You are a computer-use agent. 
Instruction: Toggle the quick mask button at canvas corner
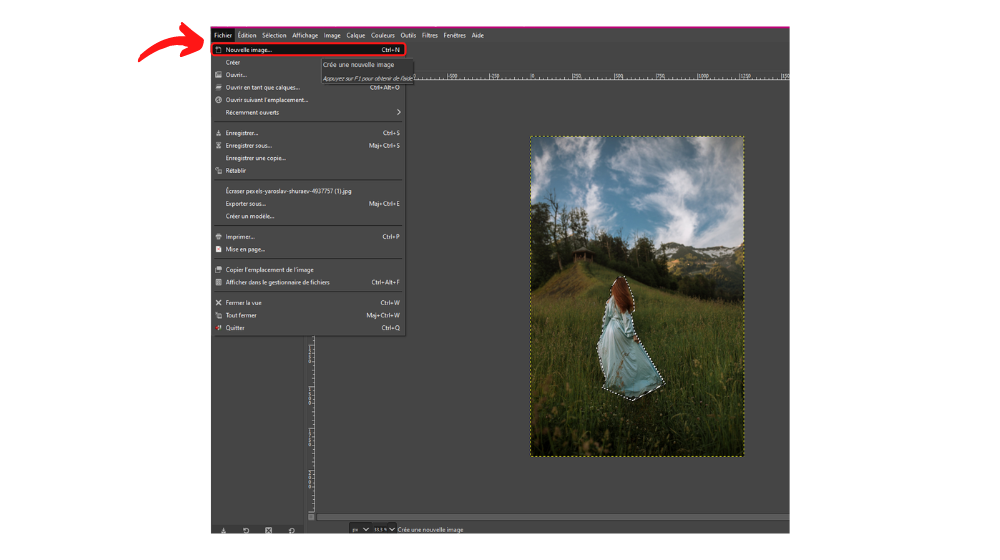click(311, 517)
